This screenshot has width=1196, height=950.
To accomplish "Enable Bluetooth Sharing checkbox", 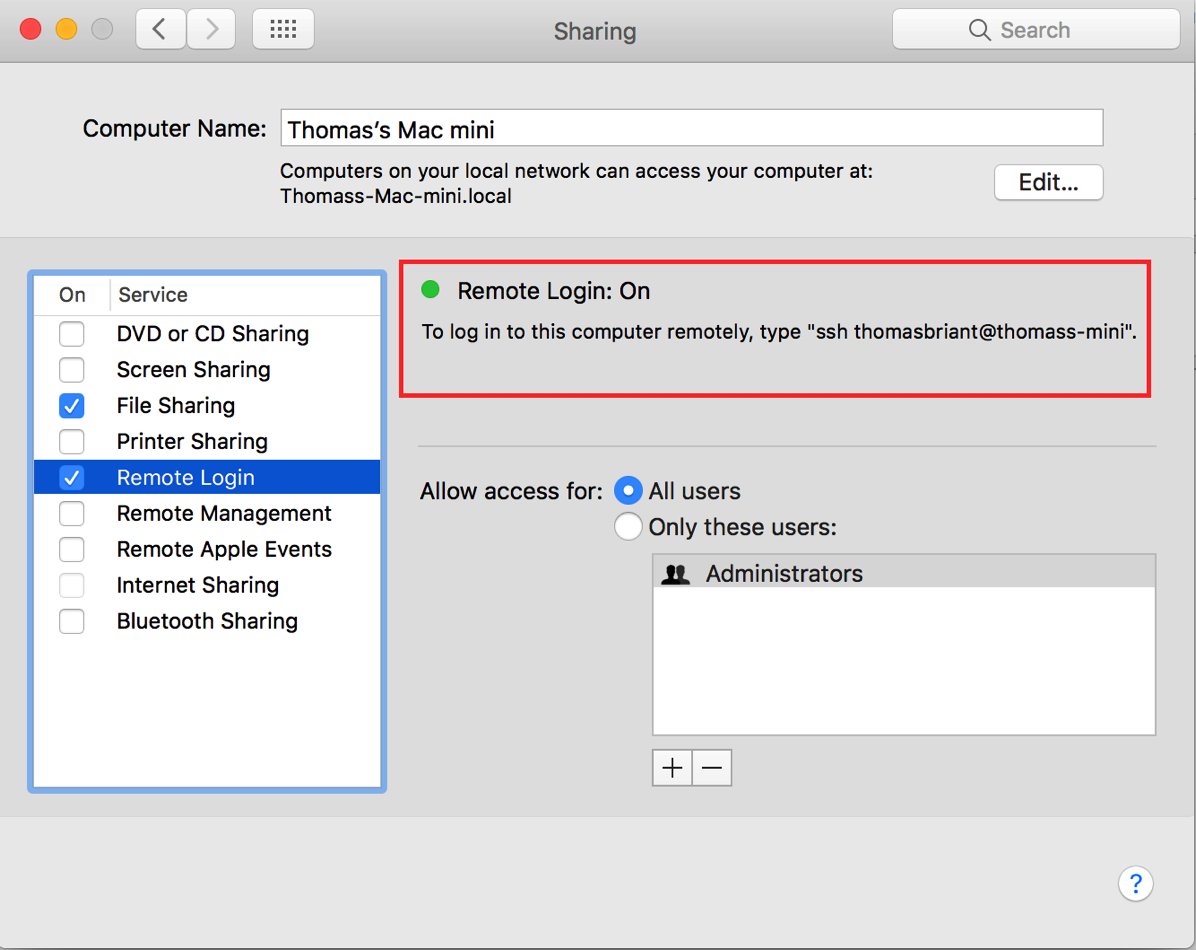I will coord(72,621).
